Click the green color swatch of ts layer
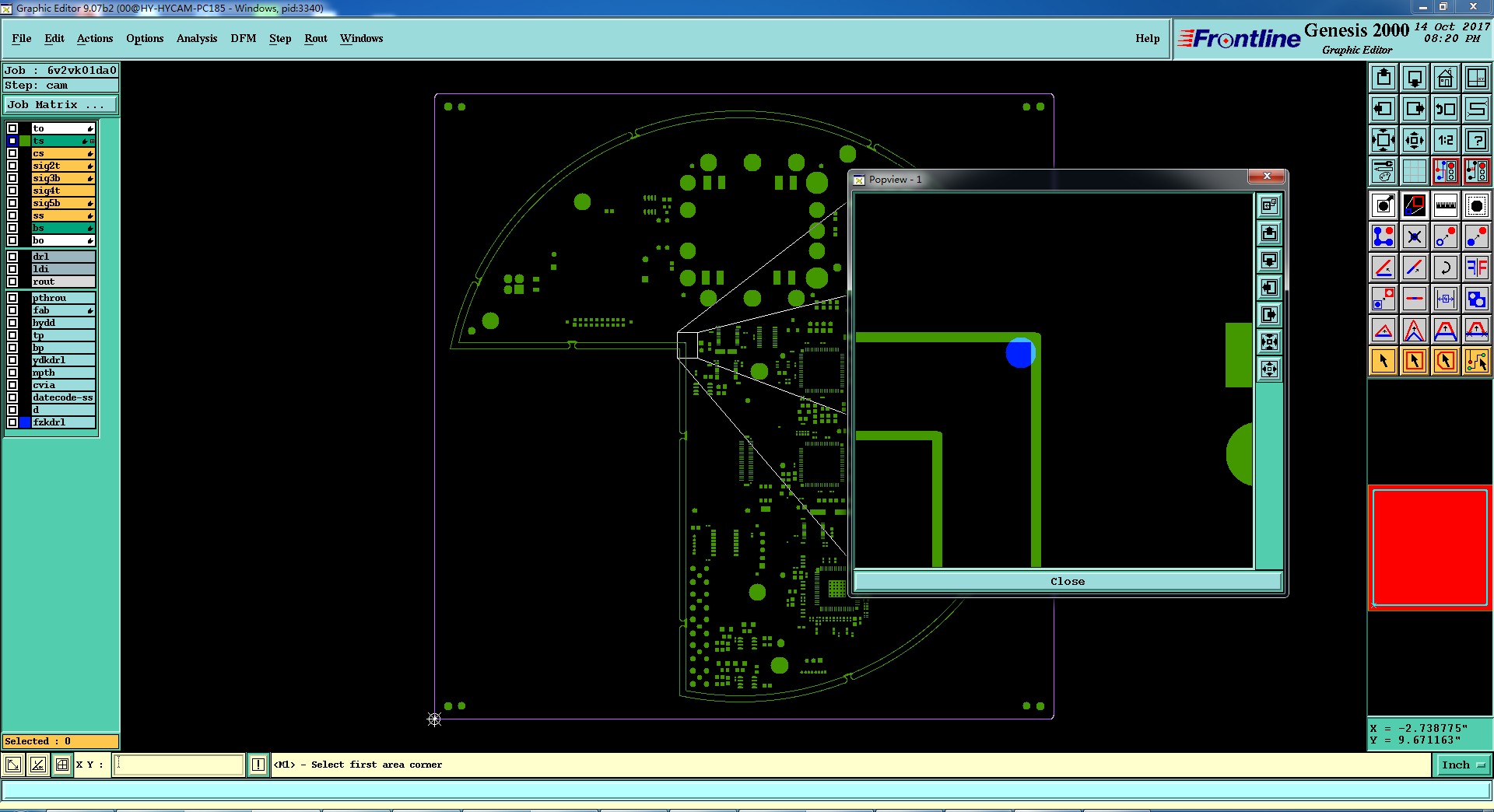The height and width of the screenshot is (812, 1494). 25,141
